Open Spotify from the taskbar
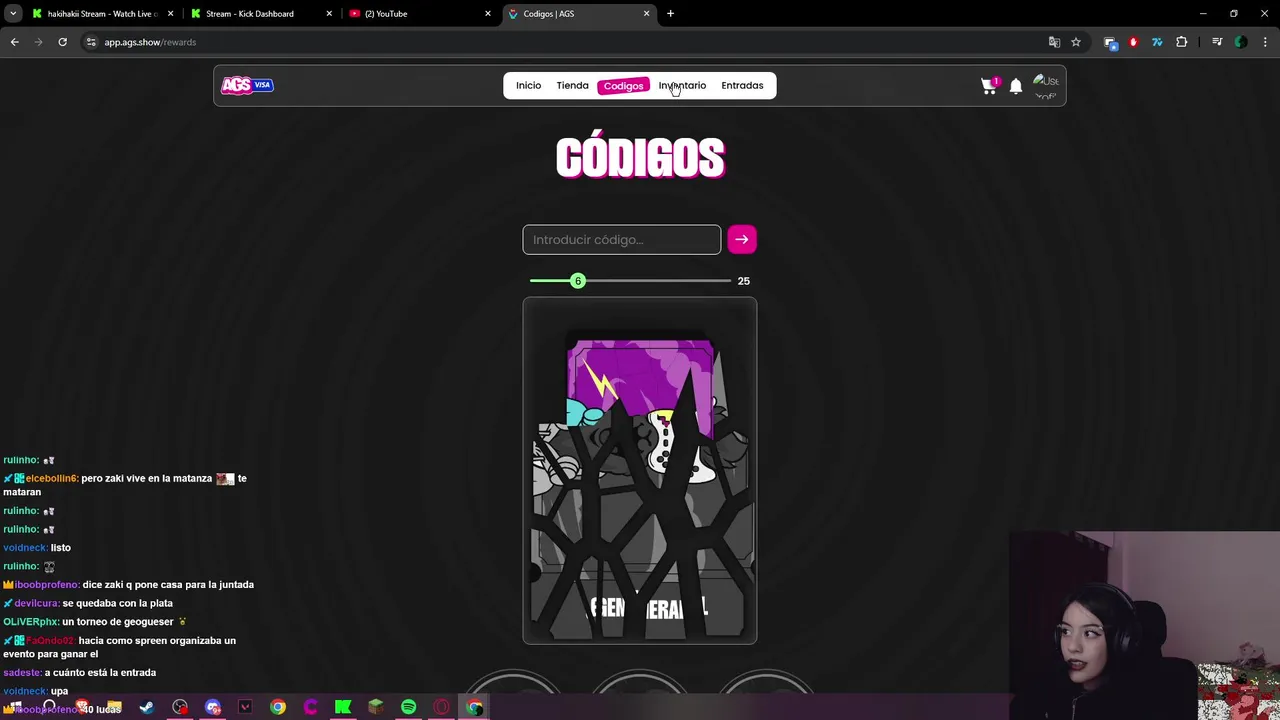The image size is (1280, 720). [408, 707]
